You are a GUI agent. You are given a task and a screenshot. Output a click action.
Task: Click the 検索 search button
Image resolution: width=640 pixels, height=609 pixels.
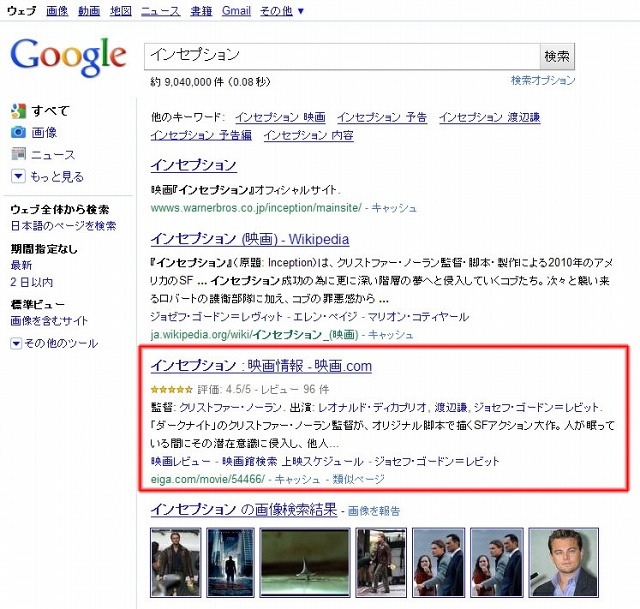pyautogui.click(x=557, y=56)
